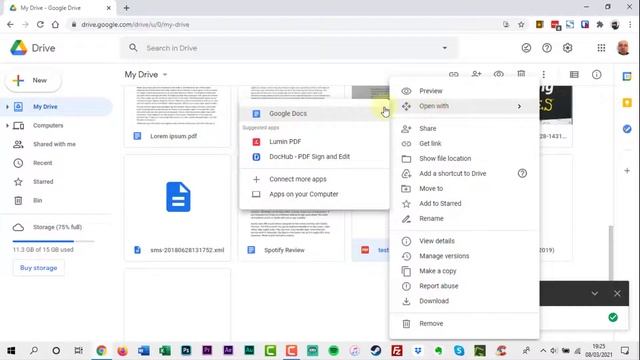Image resolution: width=640 pixels, height=360 pixels.
Task: Select Apps on your Computer
Action: click(314, 194)
